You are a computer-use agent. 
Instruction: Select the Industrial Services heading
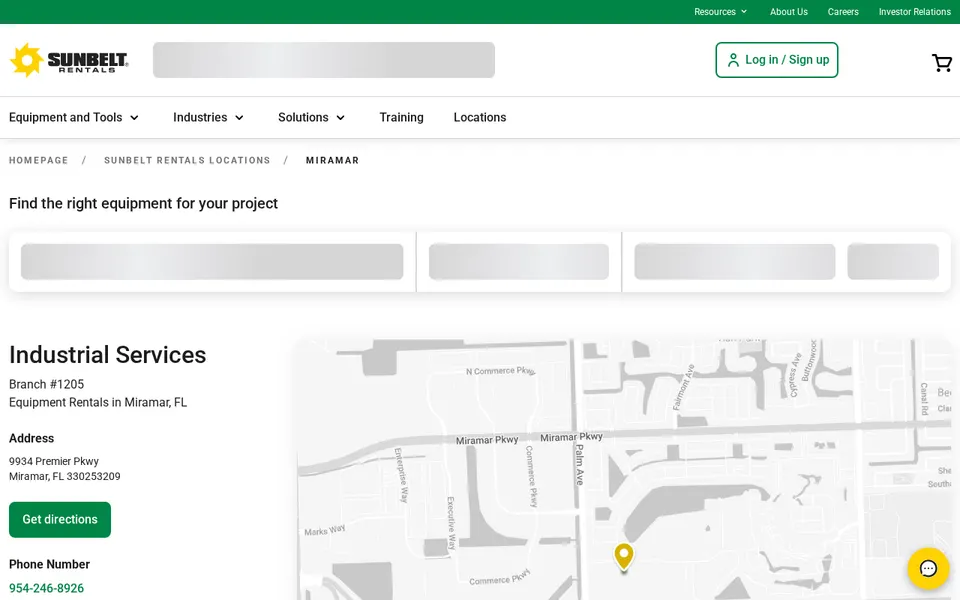point(108,355)
